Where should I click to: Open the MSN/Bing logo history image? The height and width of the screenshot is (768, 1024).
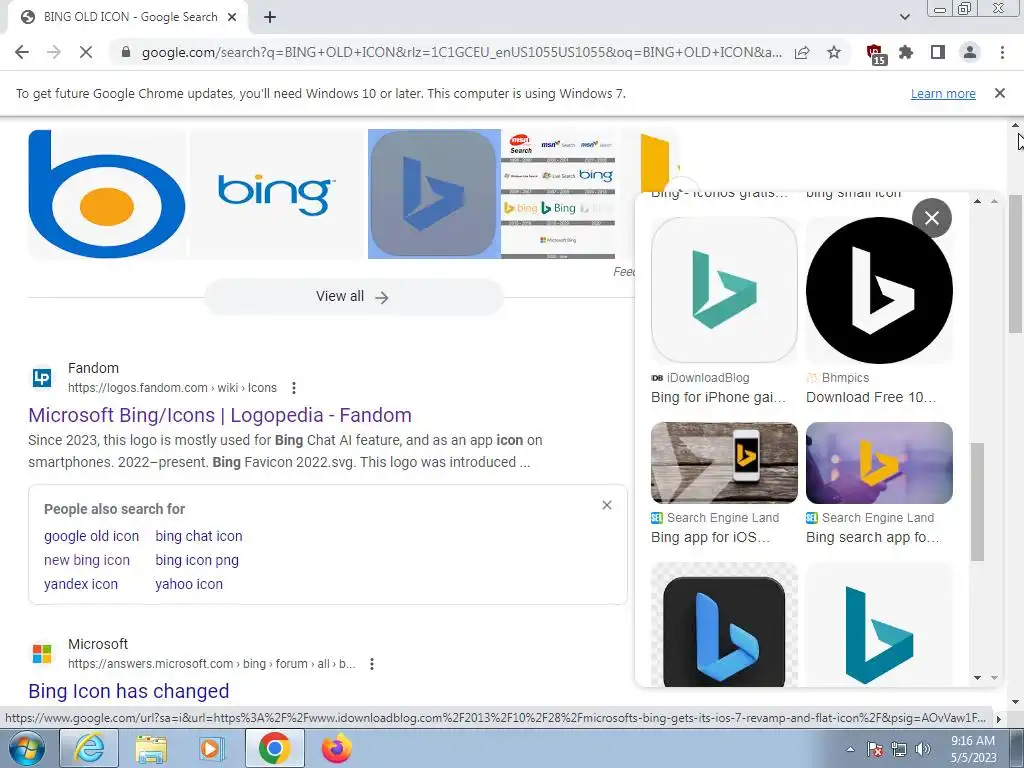(x=558, y=194)
